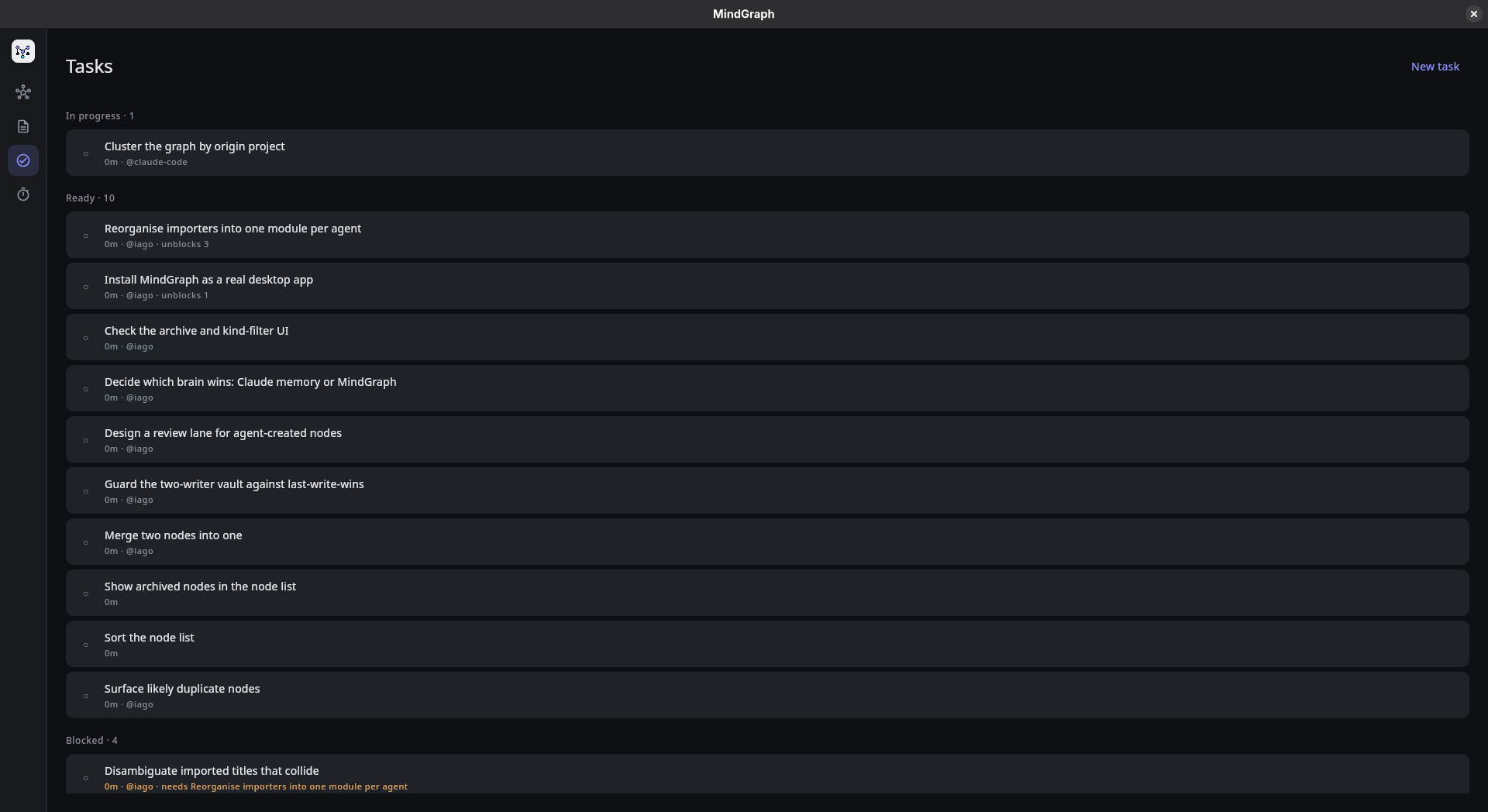Toggle status circle for Merge two nodes into one

click(86, 542)
